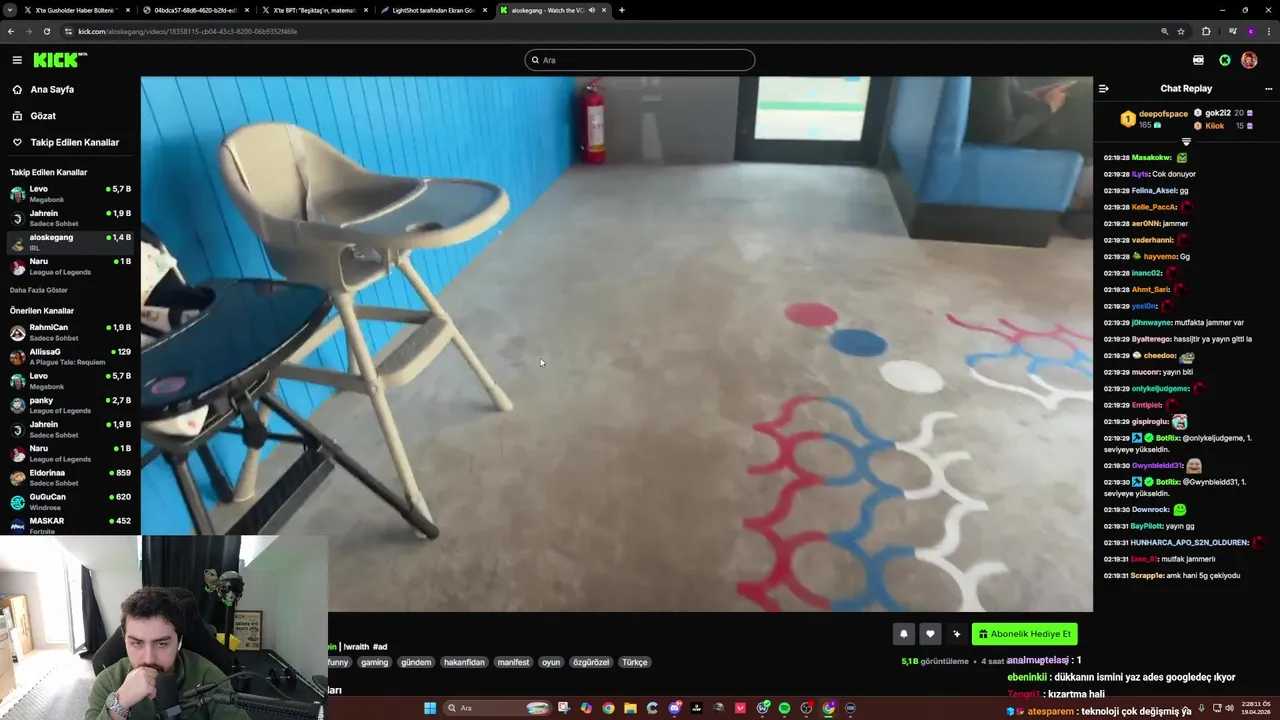Image resolution: width=1280 pixels, height=720 pixels.
Task: Open Eldorinaa recommended channel
Action: tap(70, 477)
